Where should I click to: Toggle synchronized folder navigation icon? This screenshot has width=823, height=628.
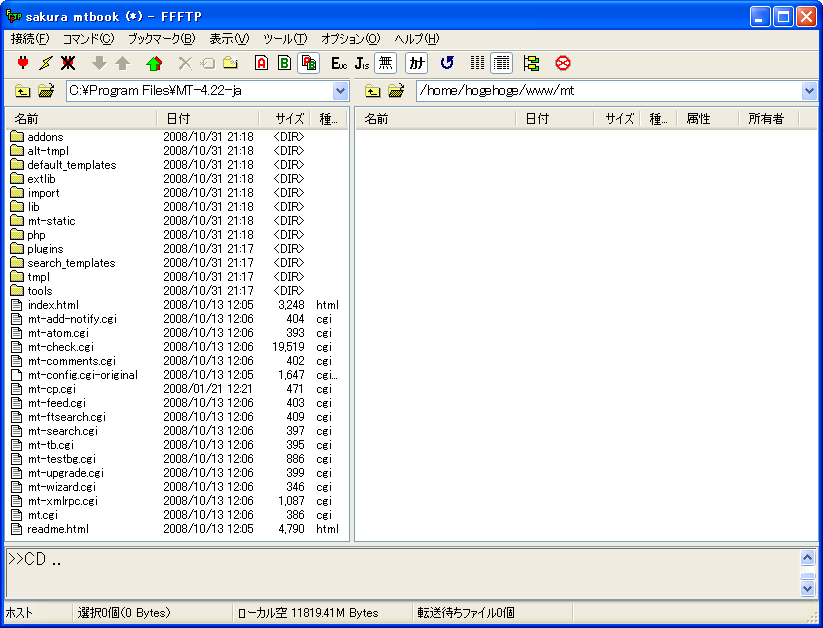[x=531, y=64]
